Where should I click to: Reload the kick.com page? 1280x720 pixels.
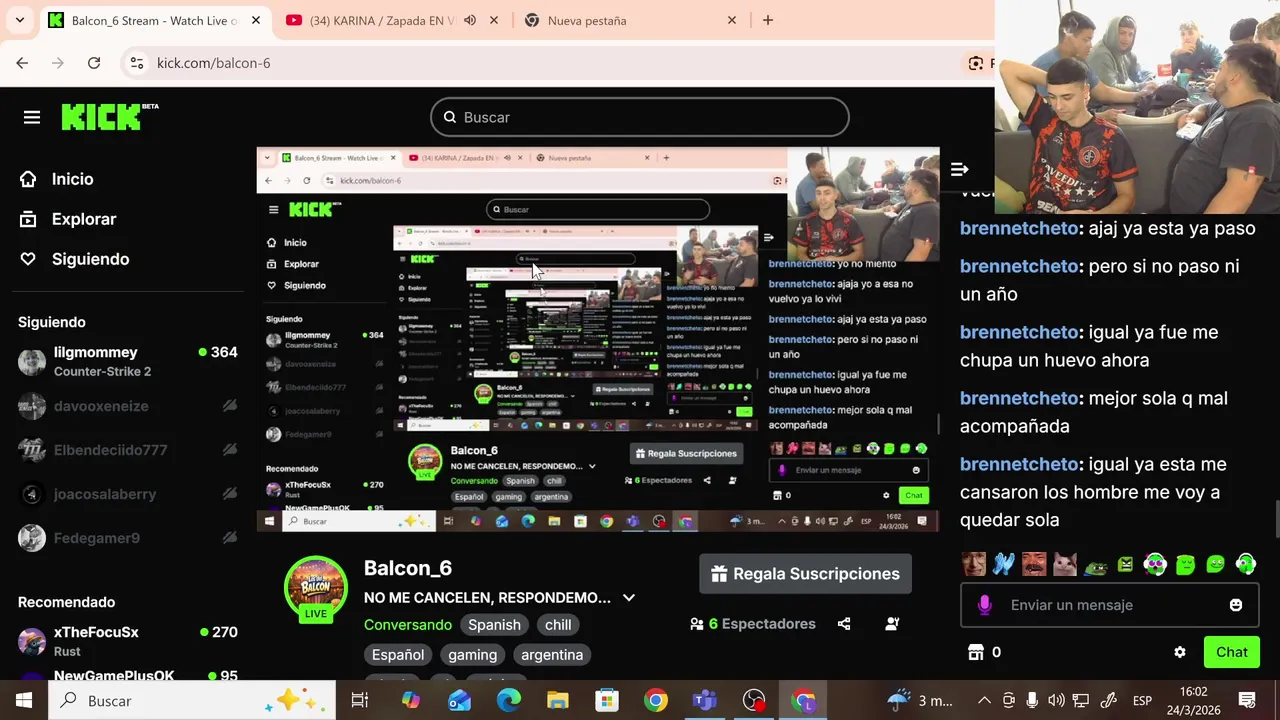(94, 63)
